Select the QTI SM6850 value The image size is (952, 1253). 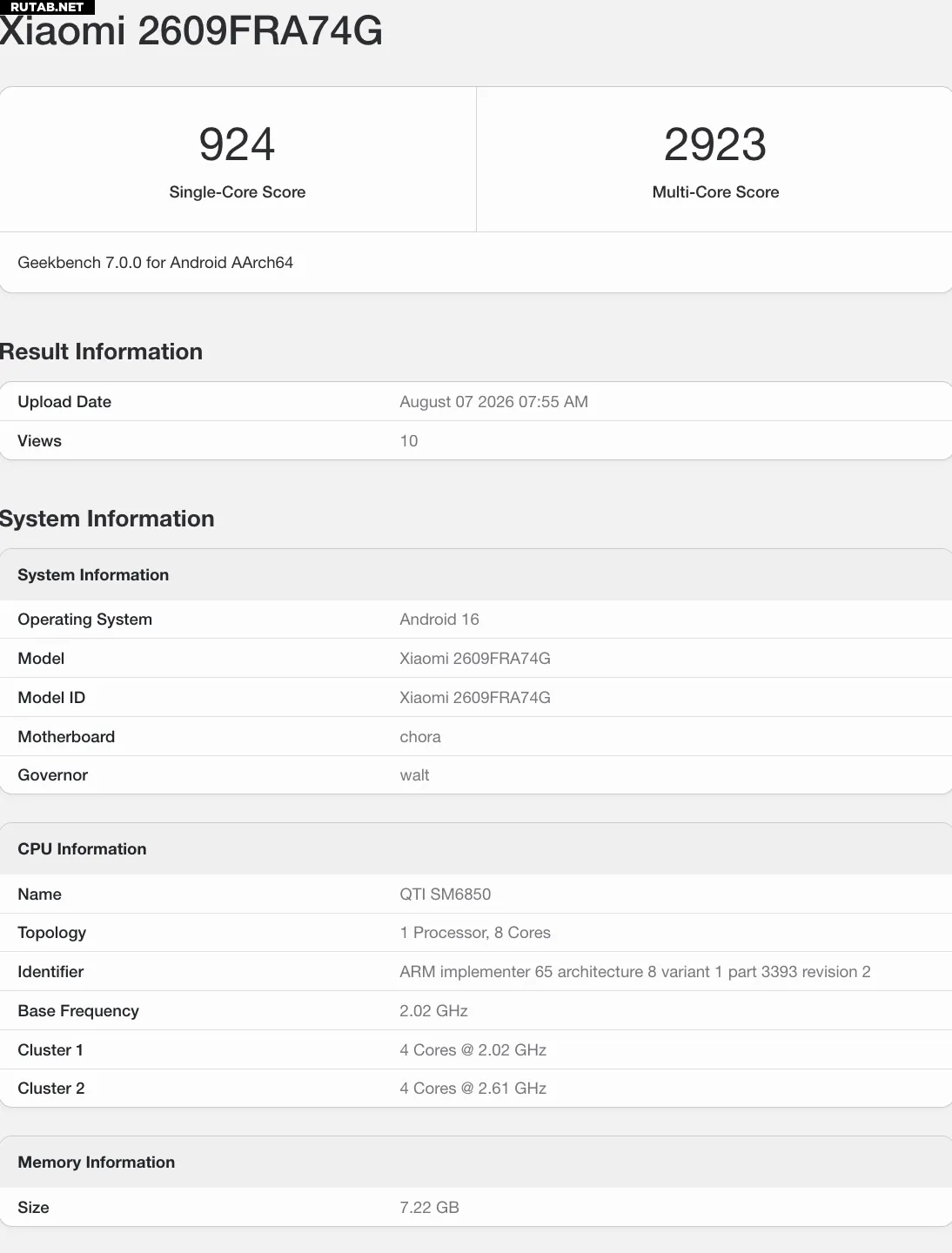coord(446,895)
